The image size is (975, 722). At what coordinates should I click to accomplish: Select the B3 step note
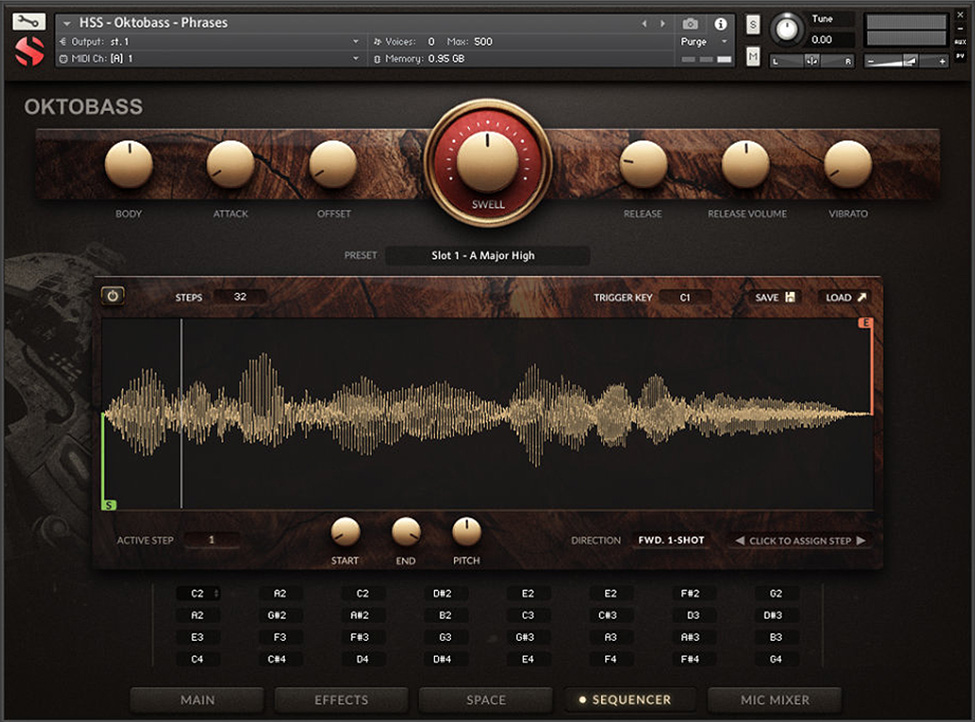pos(775,637)
